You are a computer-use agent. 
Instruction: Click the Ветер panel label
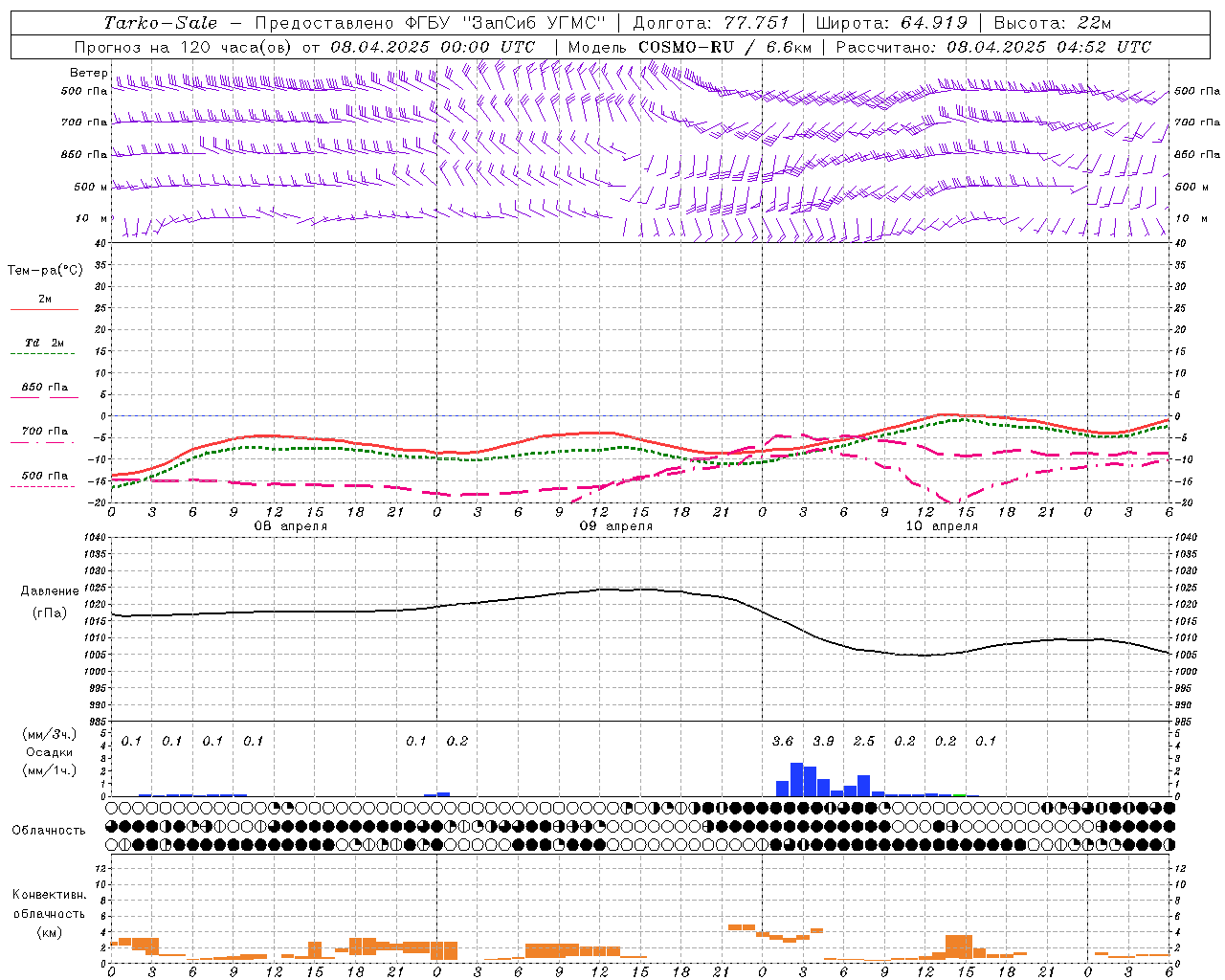[x=88, y=73]
